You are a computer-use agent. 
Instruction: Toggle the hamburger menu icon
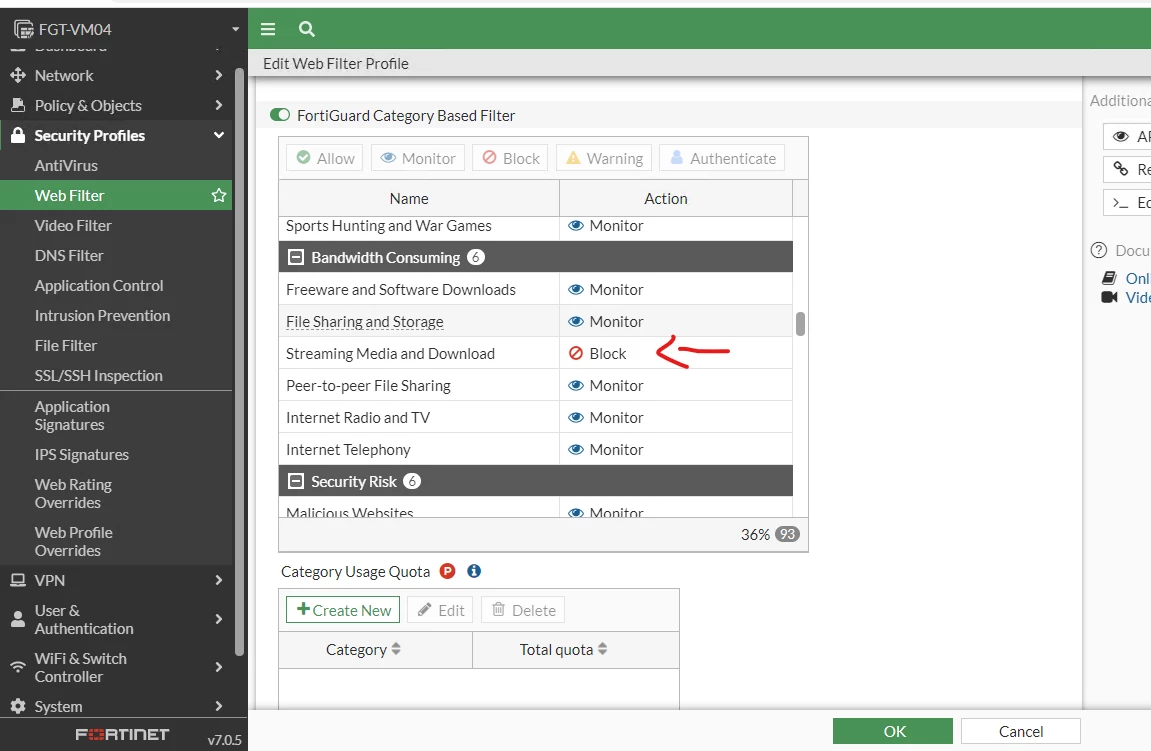(x=268, y=29)
